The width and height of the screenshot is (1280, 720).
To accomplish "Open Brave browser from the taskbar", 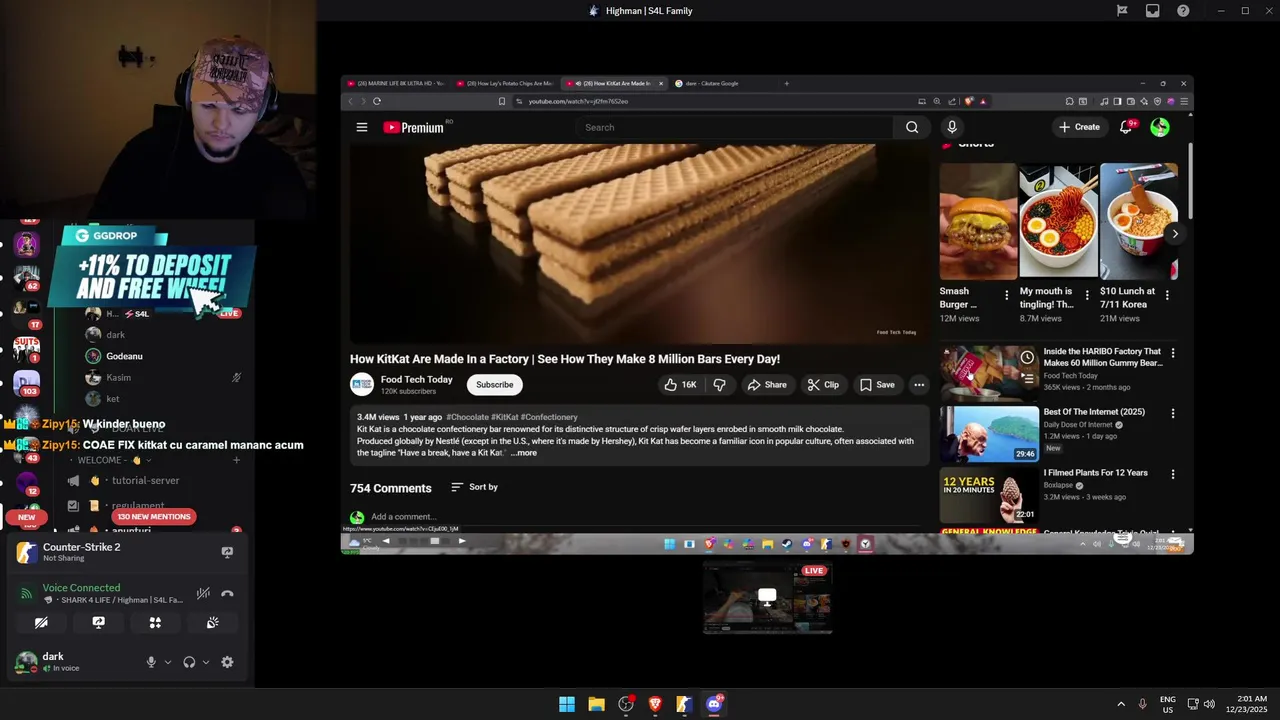I will click(x=655, y=704).
